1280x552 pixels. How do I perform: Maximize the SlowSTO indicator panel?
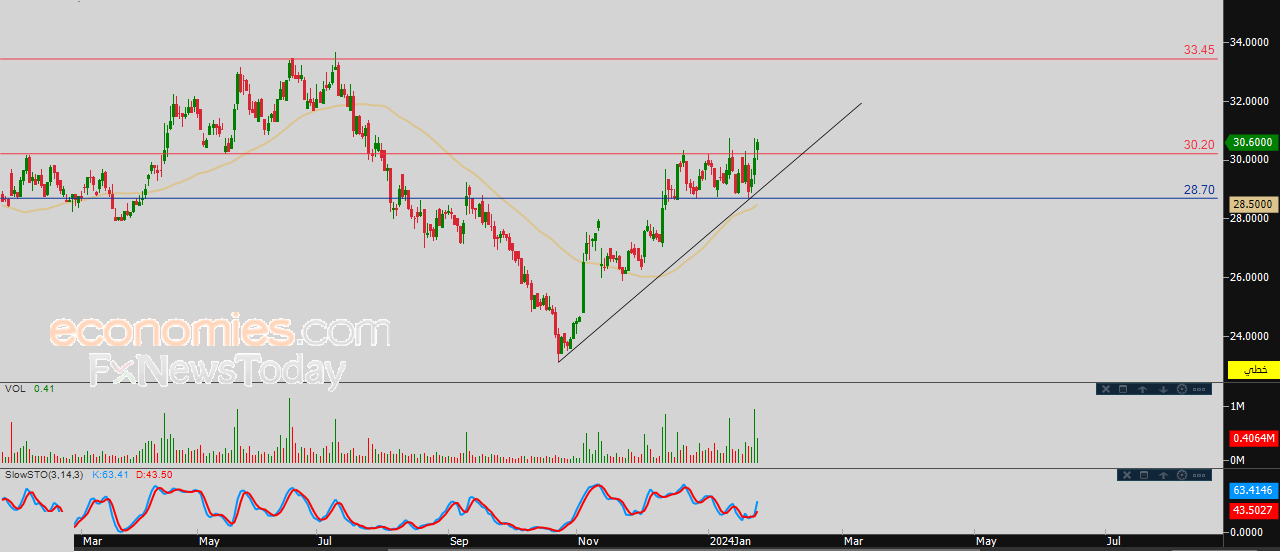[x=1144, y=475]
